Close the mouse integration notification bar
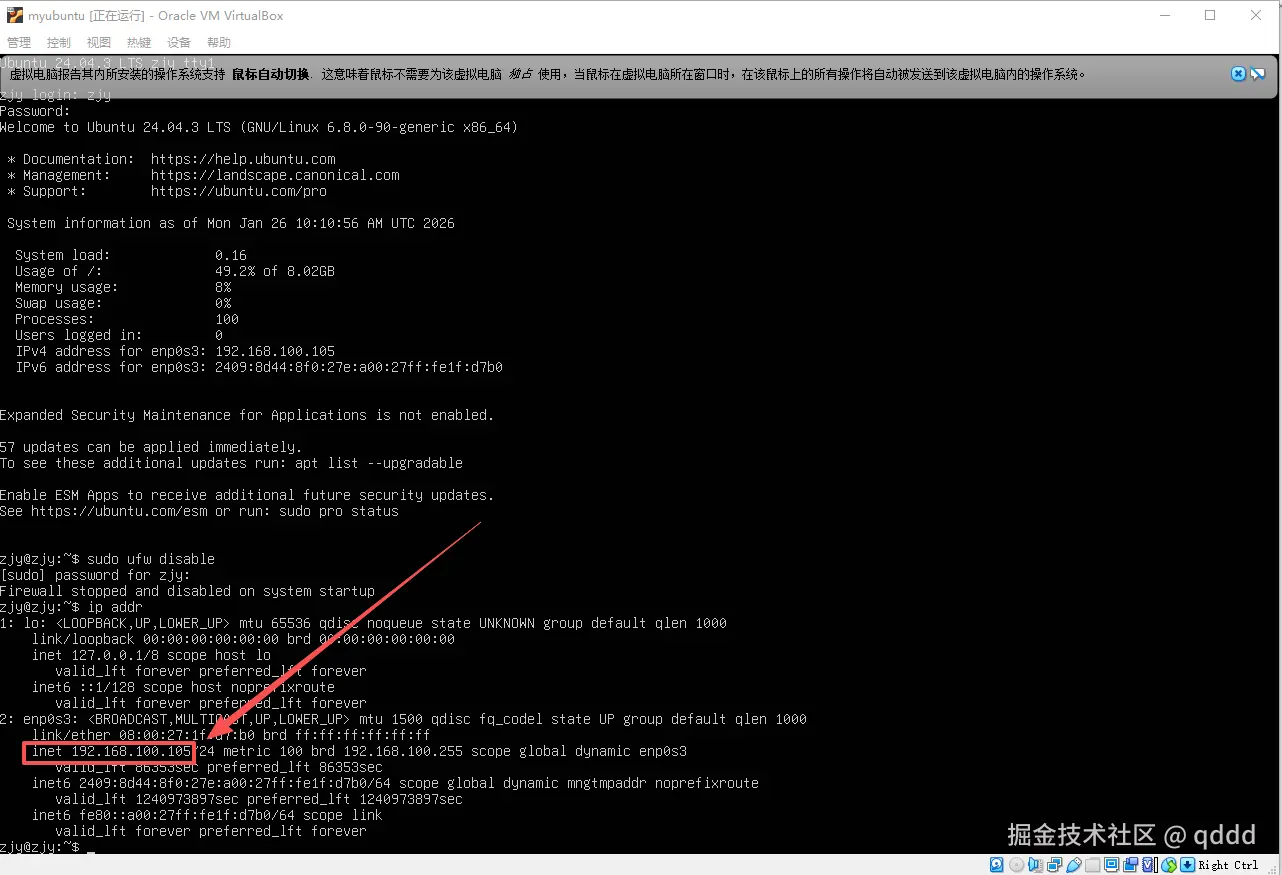This screenshot has height=875, width=1282. pos(1238,74)
